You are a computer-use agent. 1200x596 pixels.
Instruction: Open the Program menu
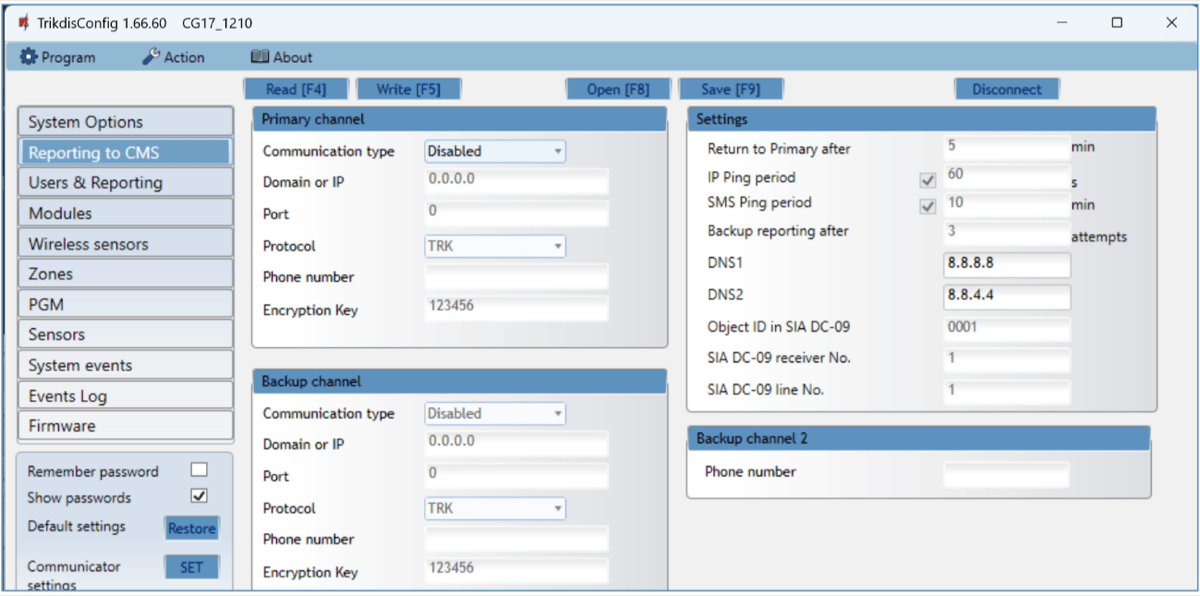pos(58,58)
